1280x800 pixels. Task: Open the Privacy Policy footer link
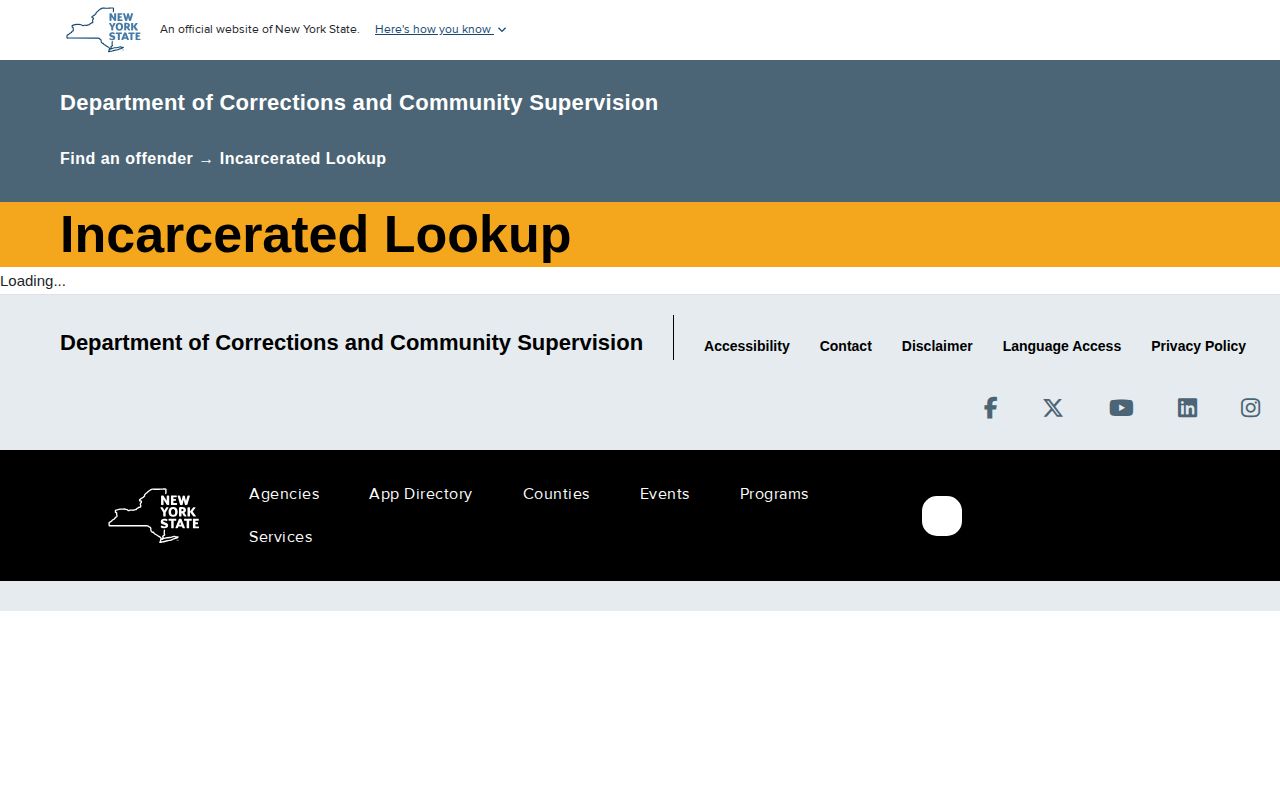coord(1198,346)
